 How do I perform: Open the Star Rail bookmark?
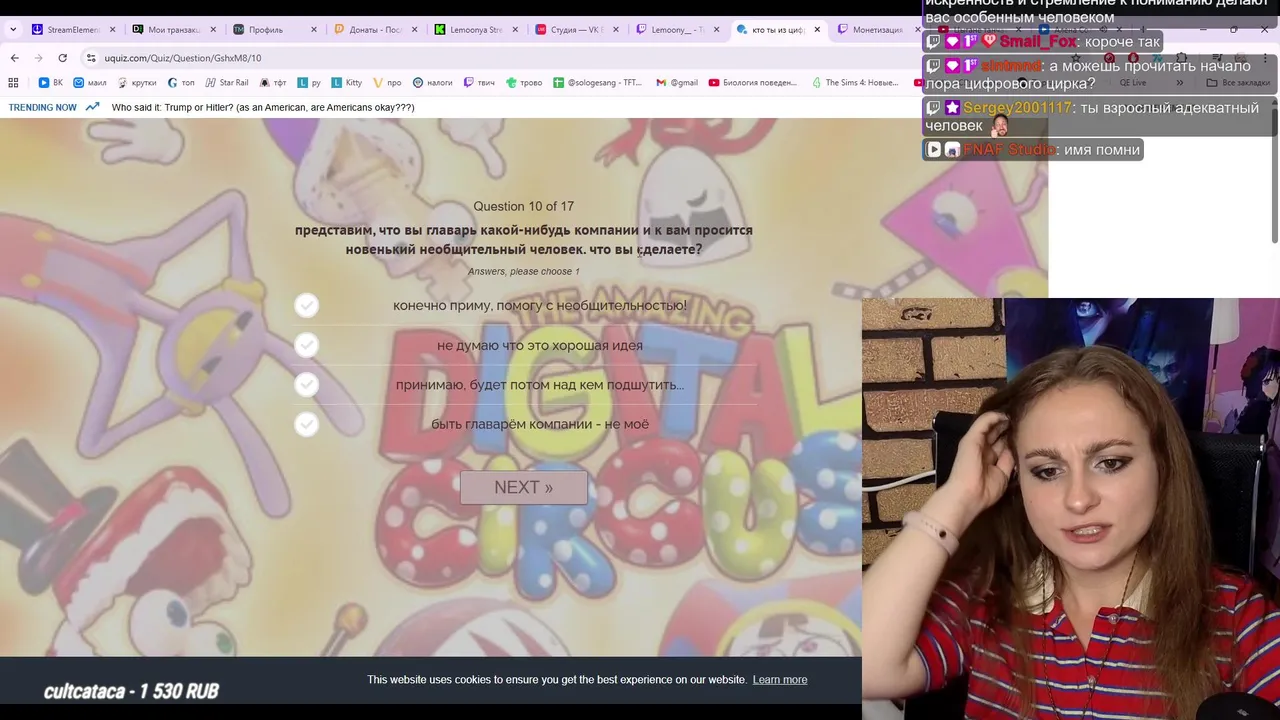tap(227, 83)
